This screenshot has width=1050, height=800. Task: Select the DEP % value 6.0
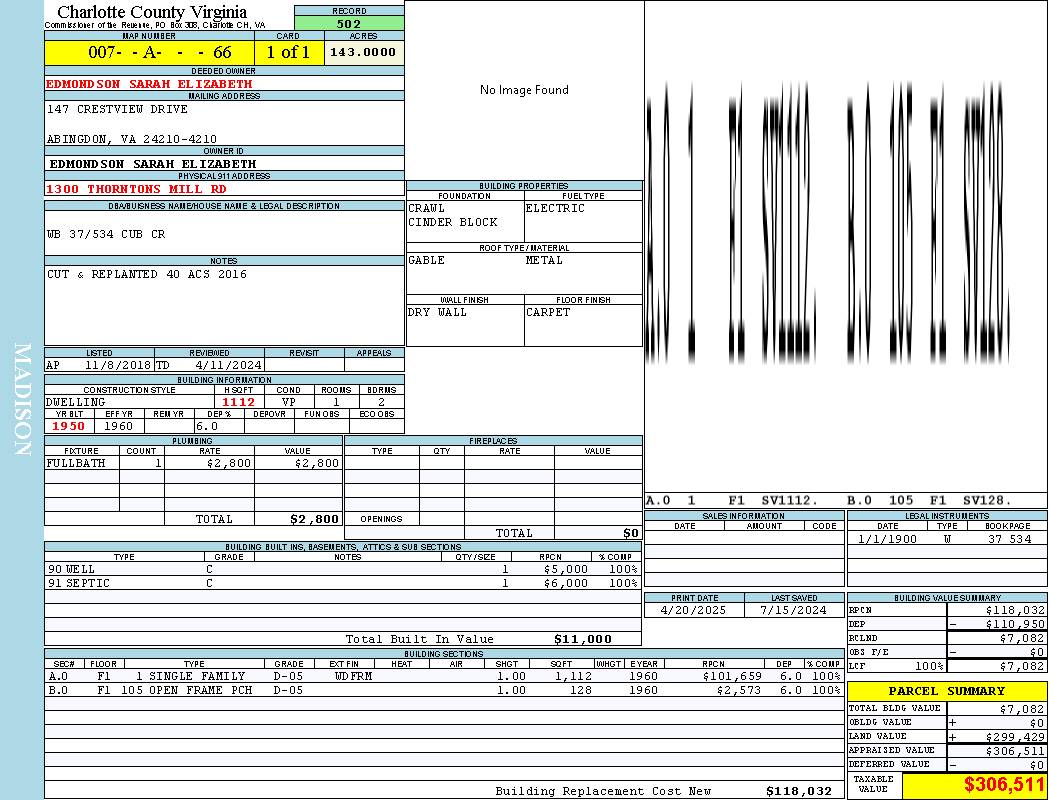point(207,426)
